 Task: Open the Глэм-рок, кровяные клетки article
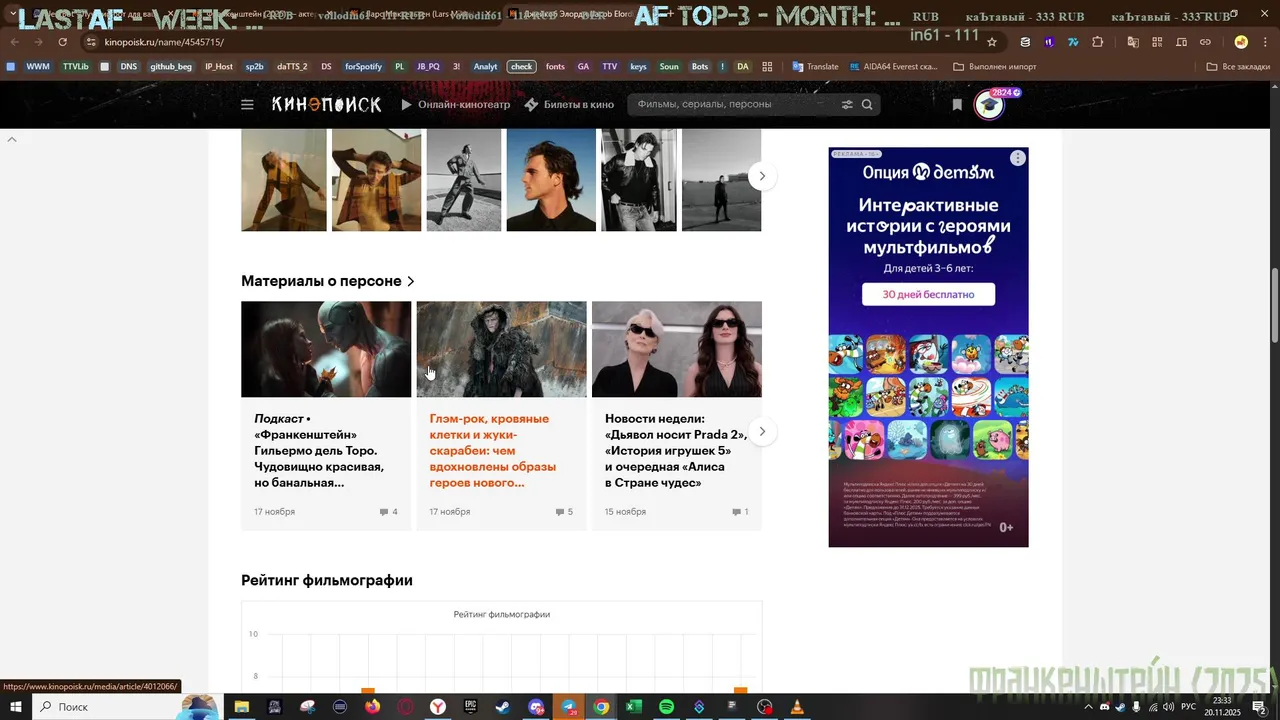tap(493, 451)
